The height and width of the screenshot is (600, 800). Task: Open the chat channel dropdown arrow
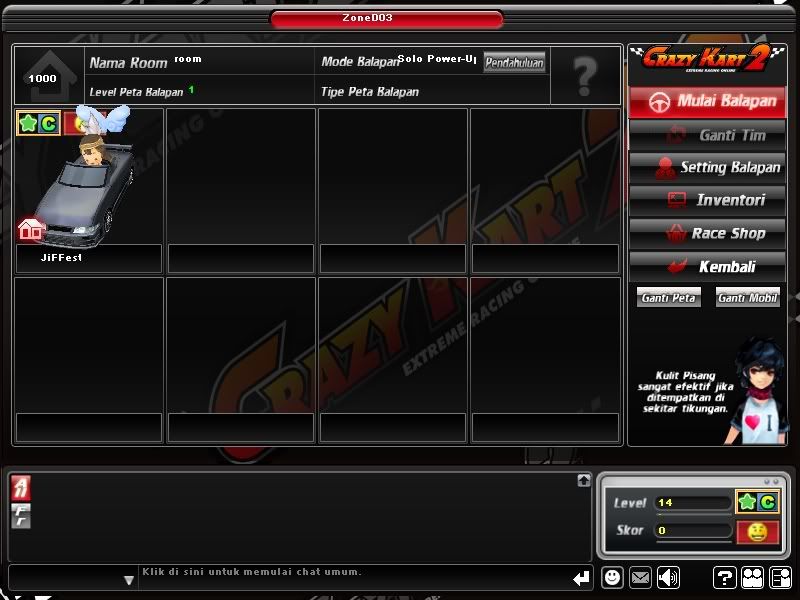tap(129, 580)
